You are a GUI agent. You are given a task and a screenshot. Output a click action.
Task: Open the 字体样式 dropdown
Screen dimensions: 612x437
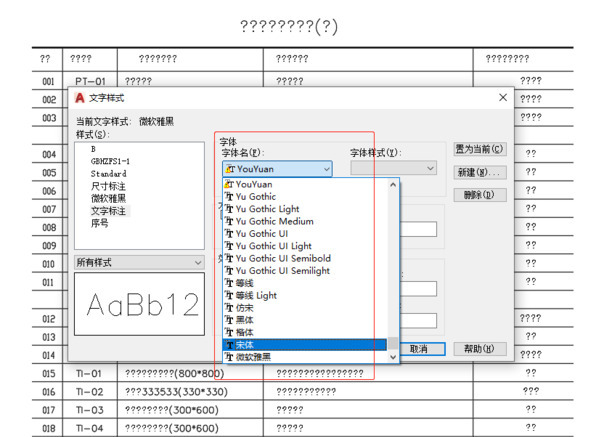tap(393, 168)
